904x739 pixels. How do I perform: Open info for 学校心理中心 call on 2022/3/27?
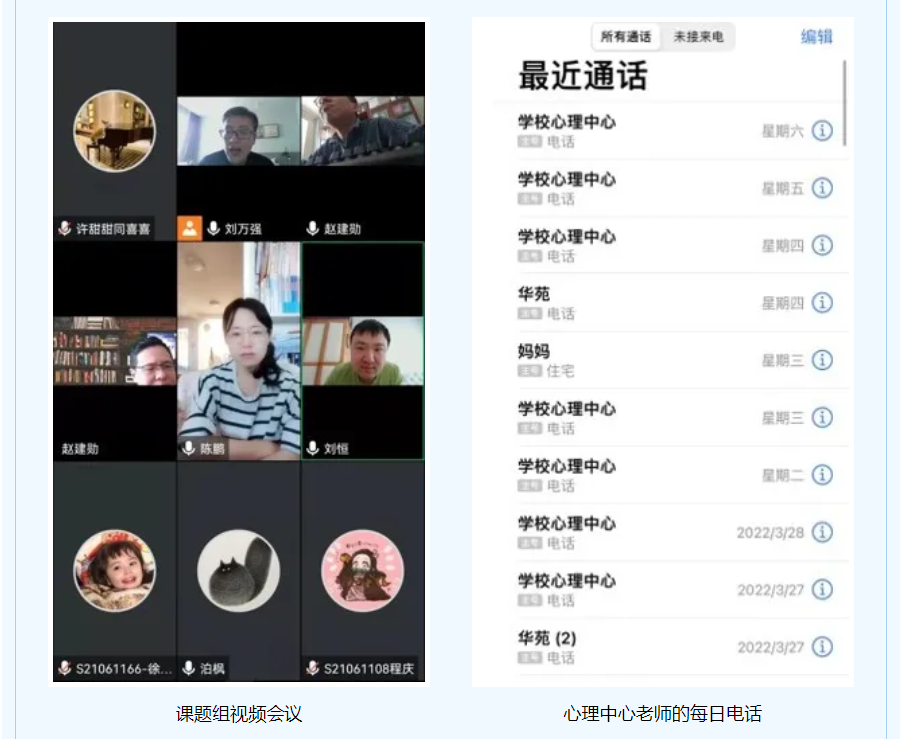click(822, 589)
